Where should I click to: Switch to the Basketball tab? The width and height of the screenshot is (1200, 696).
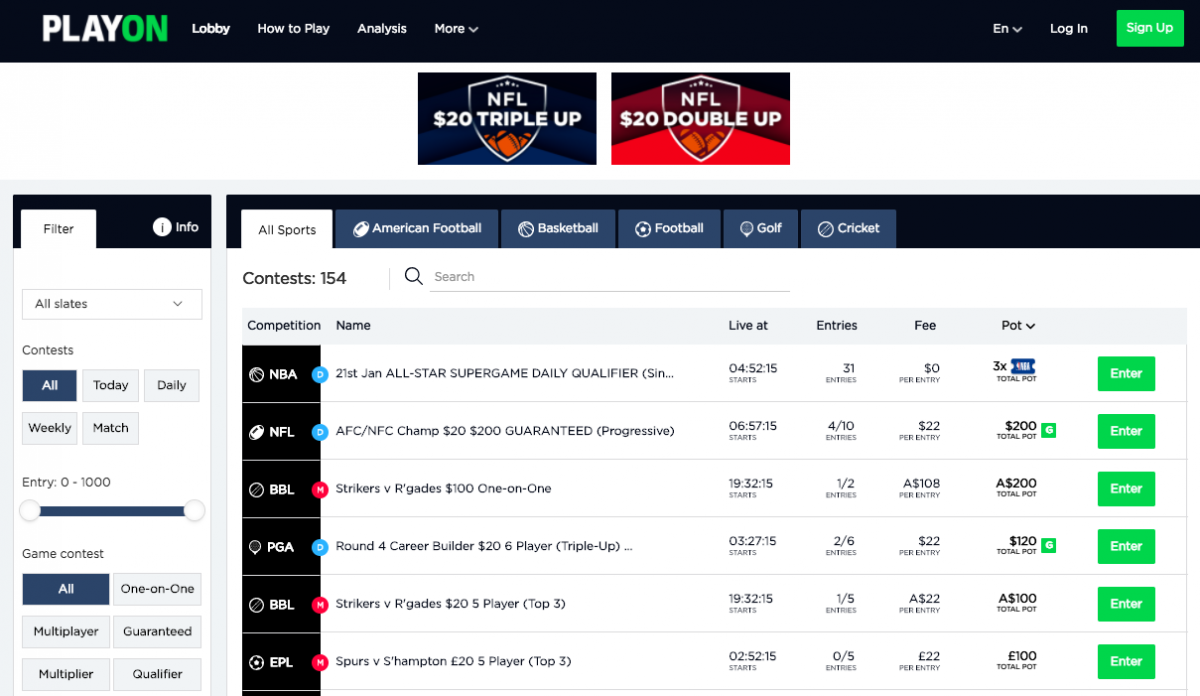tap(558, 229)
